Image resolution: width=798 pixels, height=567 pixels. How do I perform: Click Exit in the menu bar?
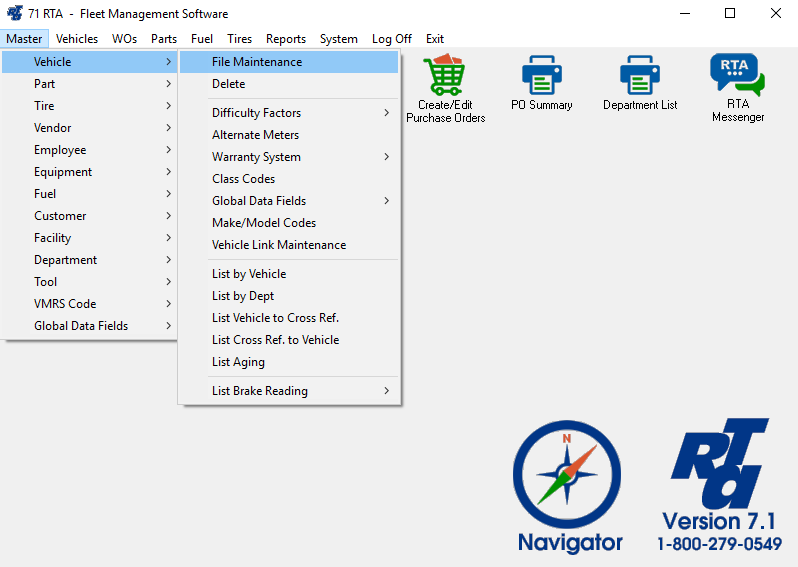click(435, 39)
